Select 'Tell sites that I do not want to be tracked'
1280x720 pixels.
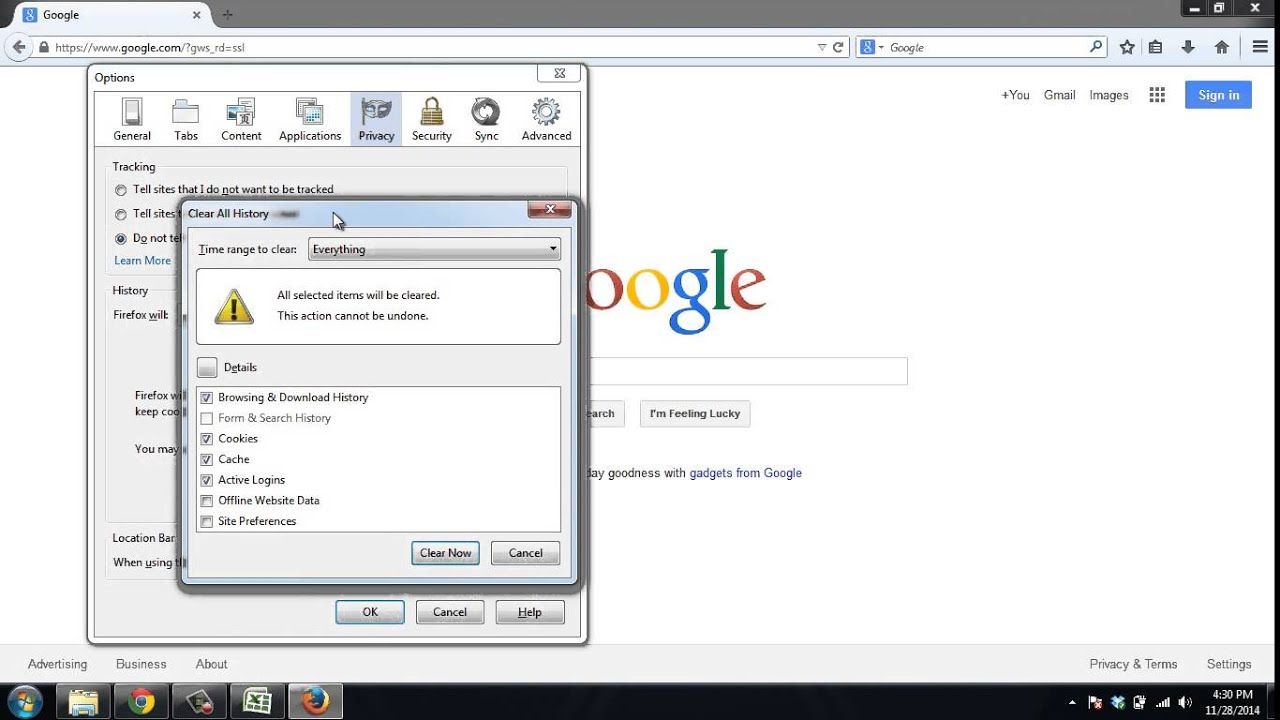(121, 190)
